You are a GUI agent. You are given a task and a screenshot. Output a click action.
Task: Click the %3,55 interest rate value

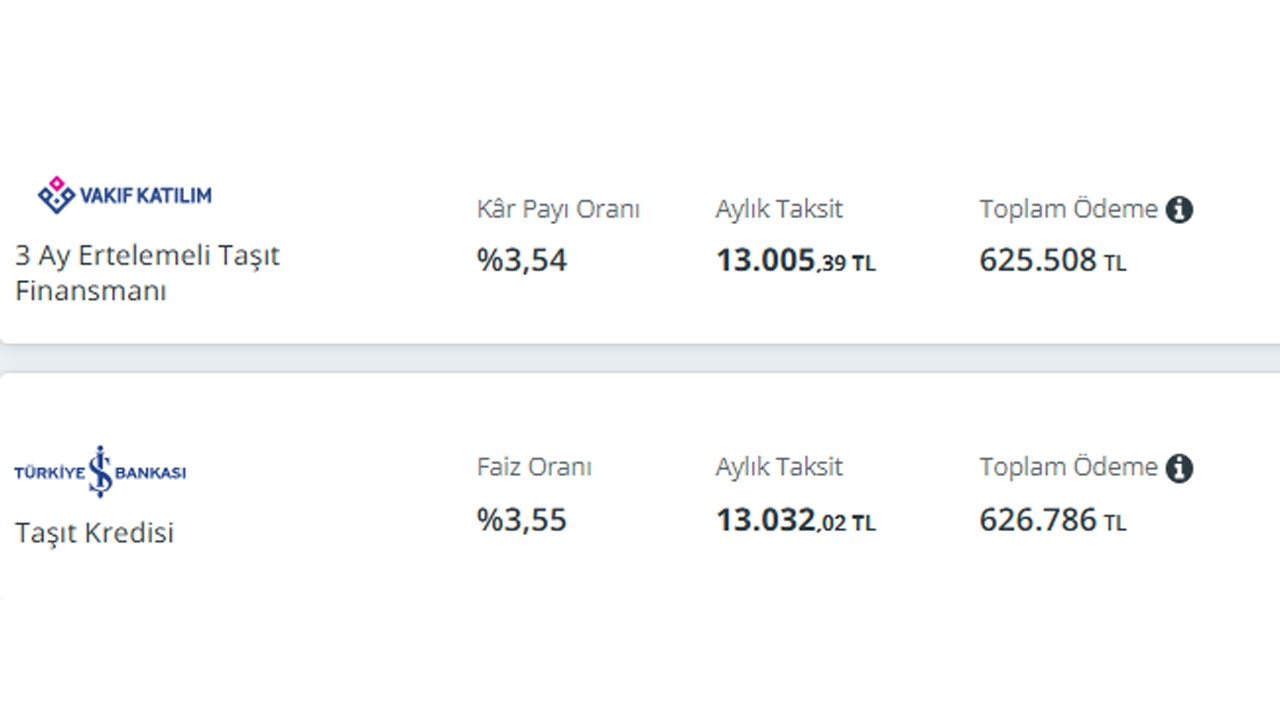click(522, 520)
